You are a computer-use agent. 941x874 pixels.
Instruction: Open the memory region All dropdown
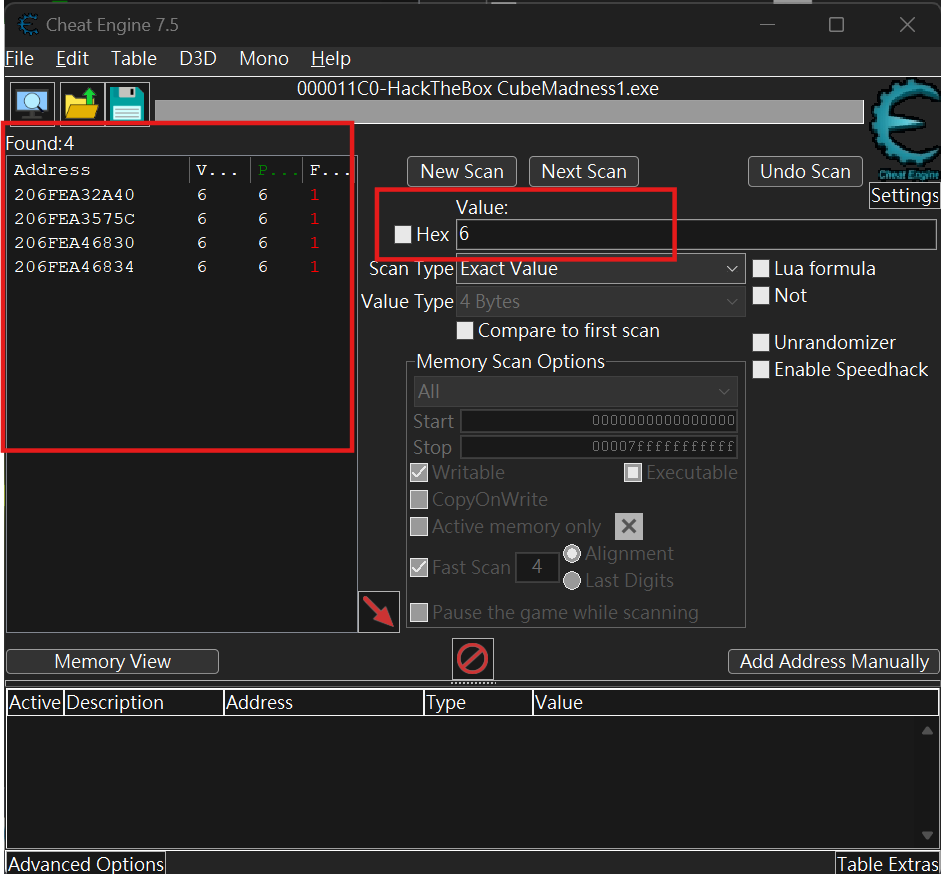tap(576, 391)
